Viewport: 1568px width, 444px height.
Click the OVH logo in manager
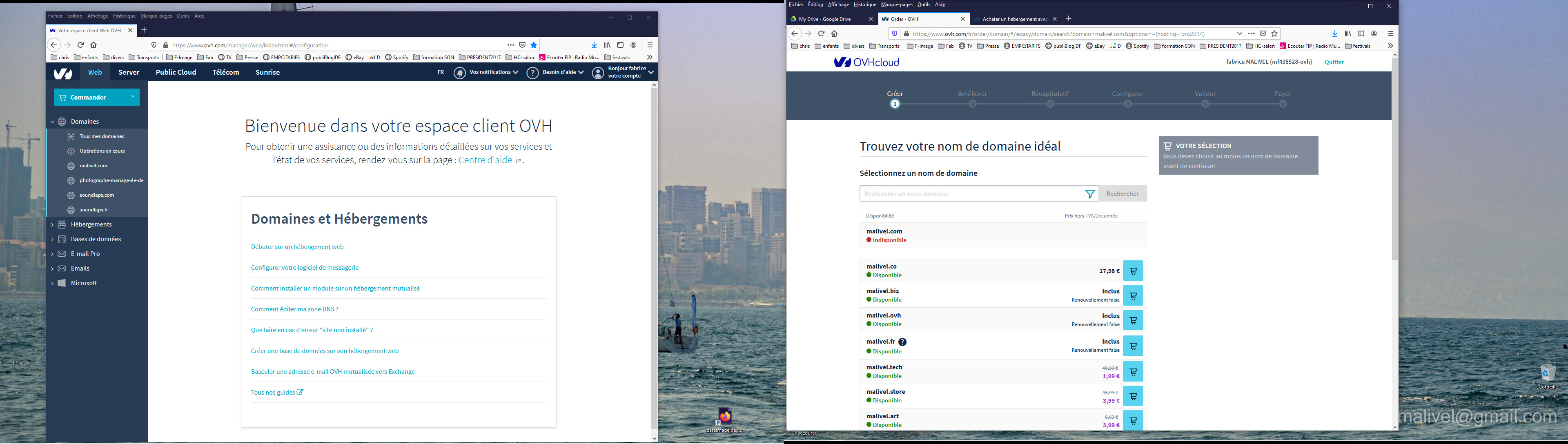pyautogui.click(x=63, y=73)
